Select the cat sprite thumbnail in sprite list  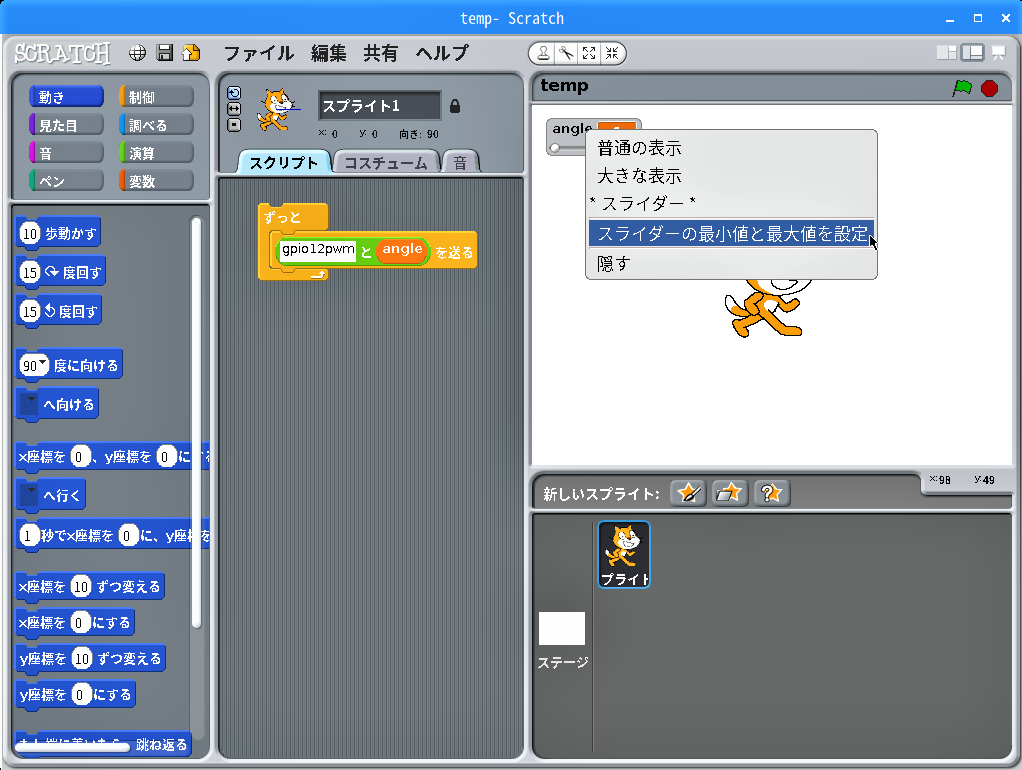click(x=624, y=554)
